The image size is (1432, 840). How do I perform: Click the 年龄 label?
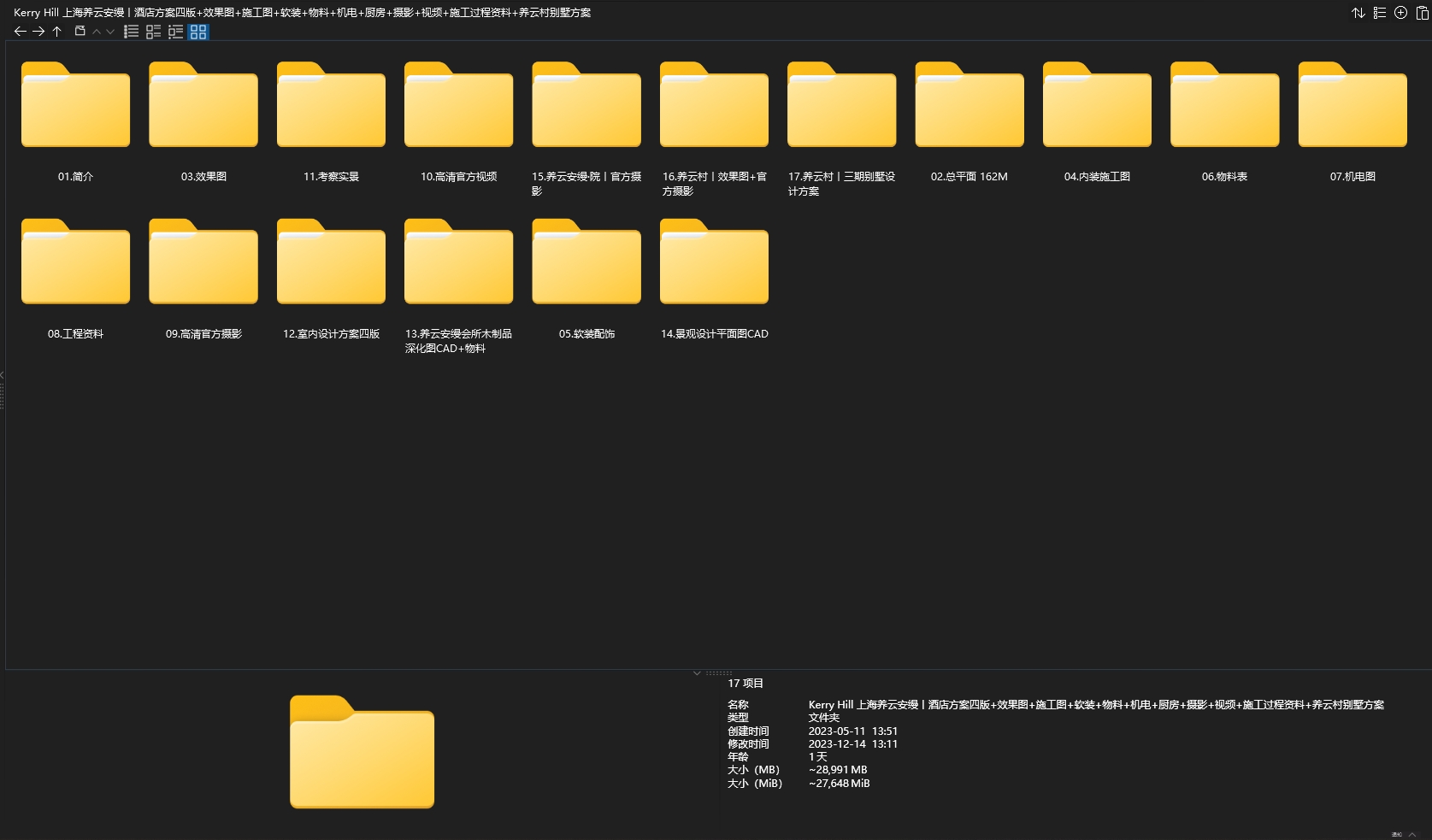(738, 757)
